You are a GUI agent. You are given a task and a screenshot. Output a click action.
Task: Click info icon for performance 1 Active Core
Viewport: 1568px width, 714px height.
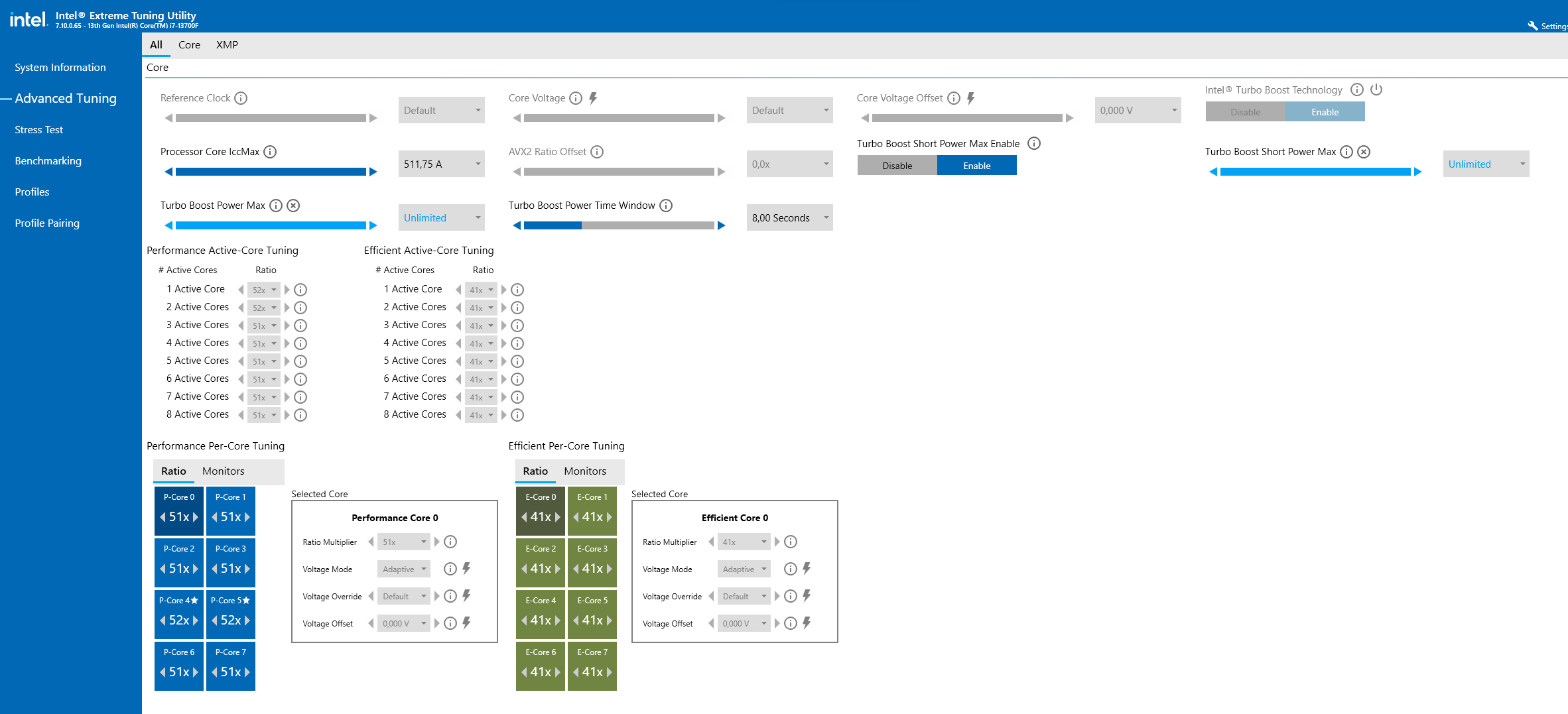point(300,290)
